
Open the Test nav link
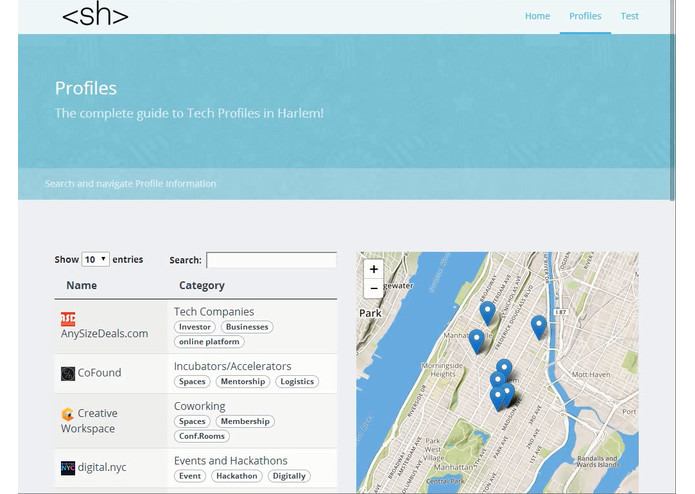[x=629, y=16]
